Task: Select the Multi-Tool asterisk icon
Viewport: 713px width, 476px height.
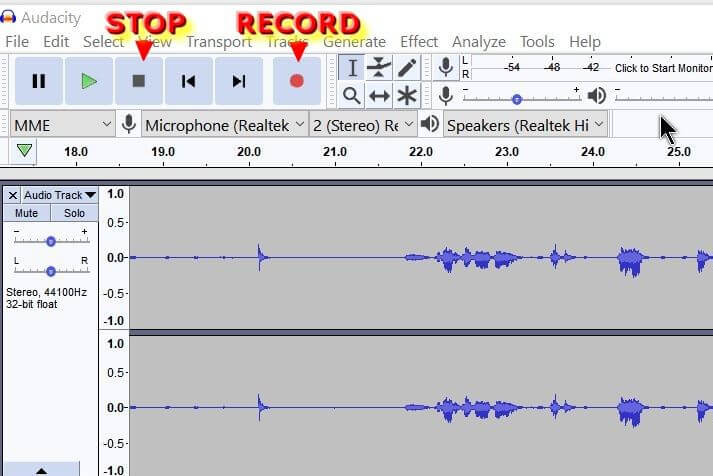Action: click(x=407, y=96)
